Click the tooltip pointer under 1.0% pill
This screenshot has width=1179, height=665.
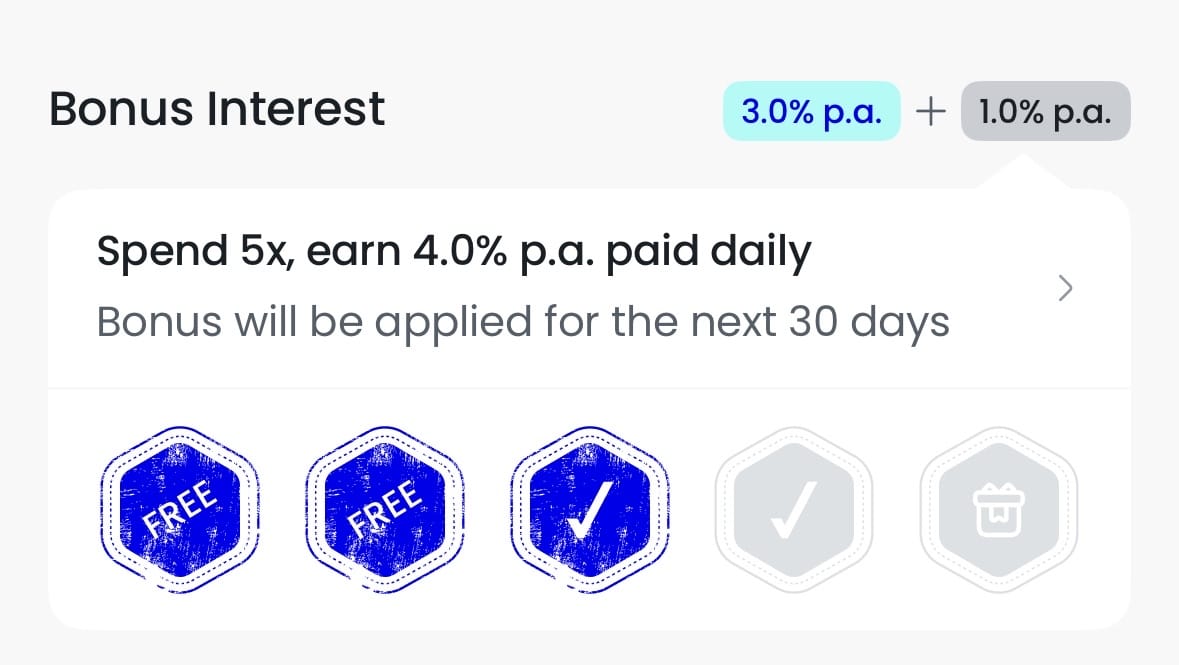tap(1021, 172)
